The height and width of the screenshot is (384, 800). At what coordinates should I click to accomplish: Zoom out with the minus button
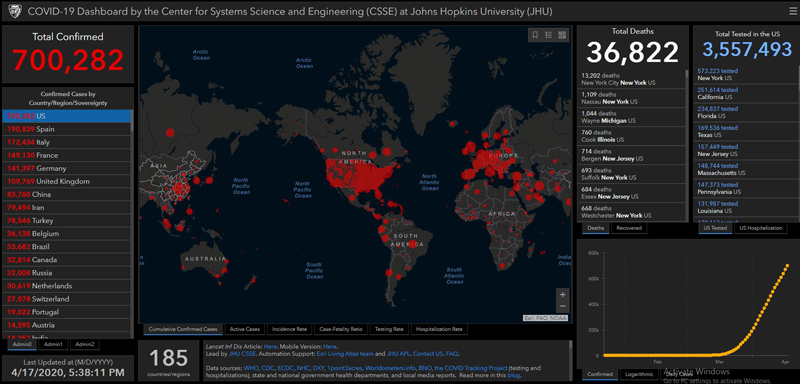click(x=562, y=306)
